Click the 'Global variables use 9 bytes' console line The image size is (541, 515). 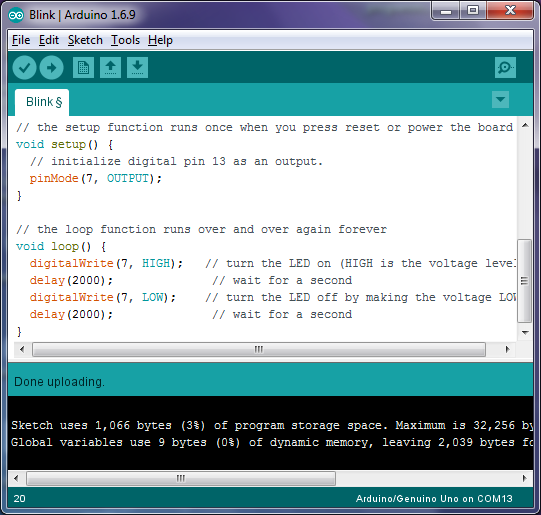pos(272,442)
